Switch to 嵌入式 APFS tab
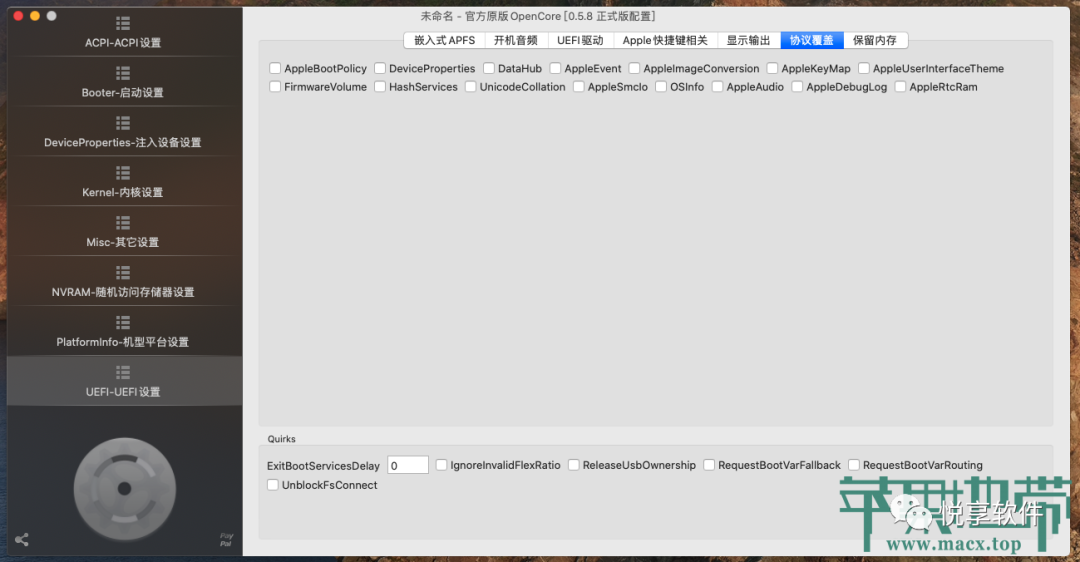1080x562 pixels. (x=444, y=41)
